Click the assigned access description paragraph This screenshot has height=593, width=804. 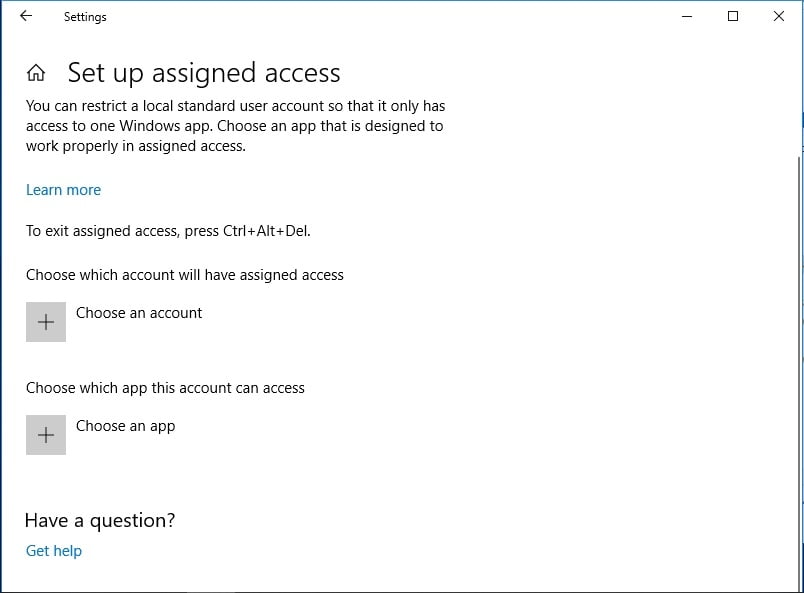[235, 126]
